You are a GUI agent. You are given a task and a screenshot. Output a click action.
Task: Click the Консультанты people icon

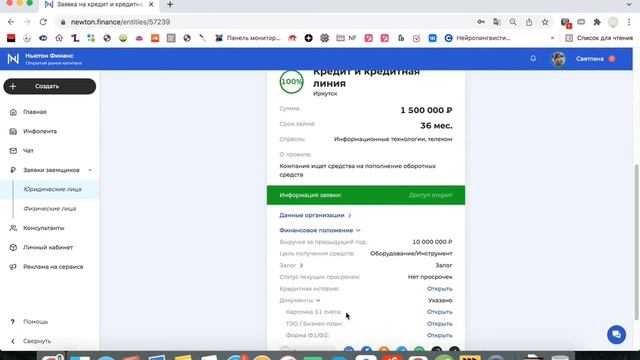coord(13,228)
